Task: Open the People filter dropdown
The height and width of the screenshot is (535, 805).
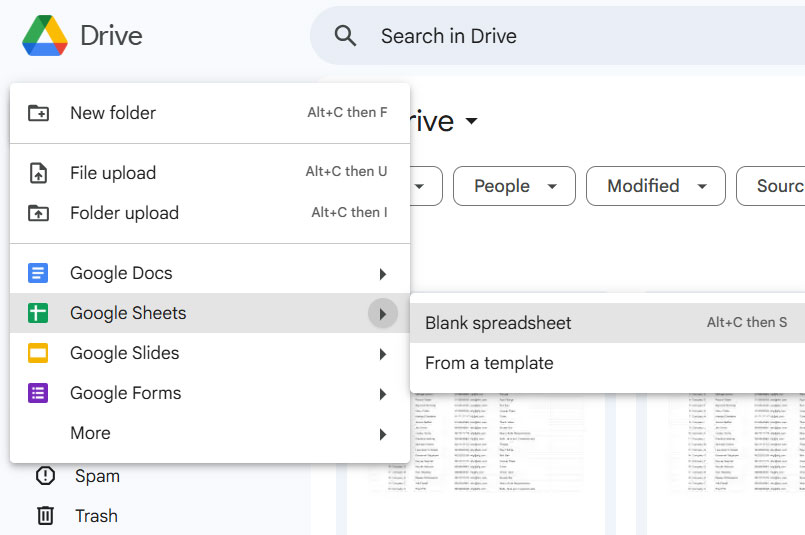Action: point(514,186)
